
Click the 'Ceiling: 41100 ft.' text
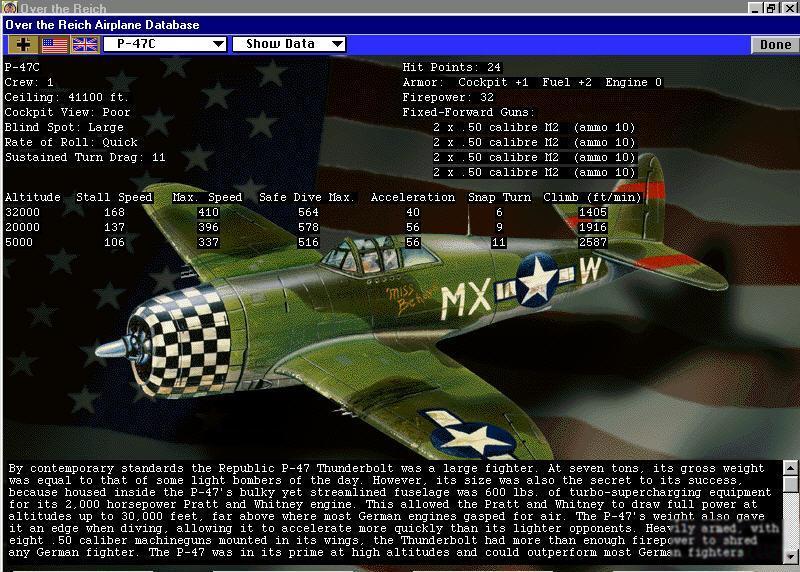(66, 97)
